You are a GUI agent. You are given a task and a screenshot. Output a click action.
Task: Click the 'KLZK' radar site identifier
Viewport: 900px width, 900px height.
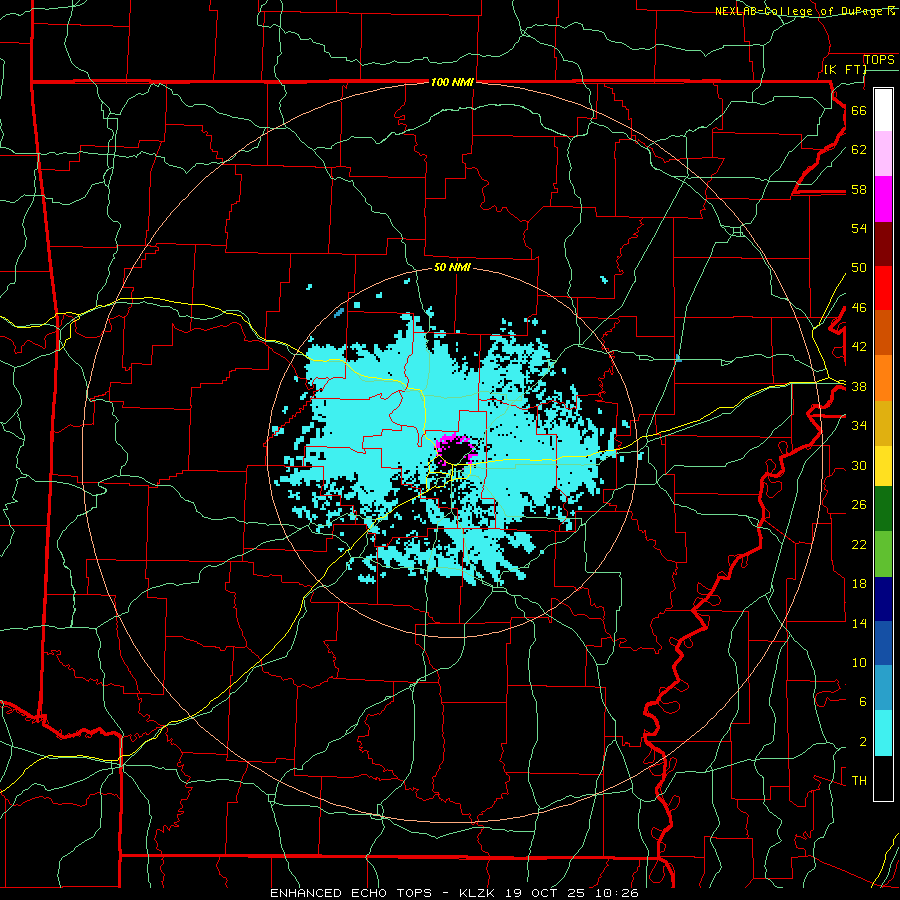478,893
